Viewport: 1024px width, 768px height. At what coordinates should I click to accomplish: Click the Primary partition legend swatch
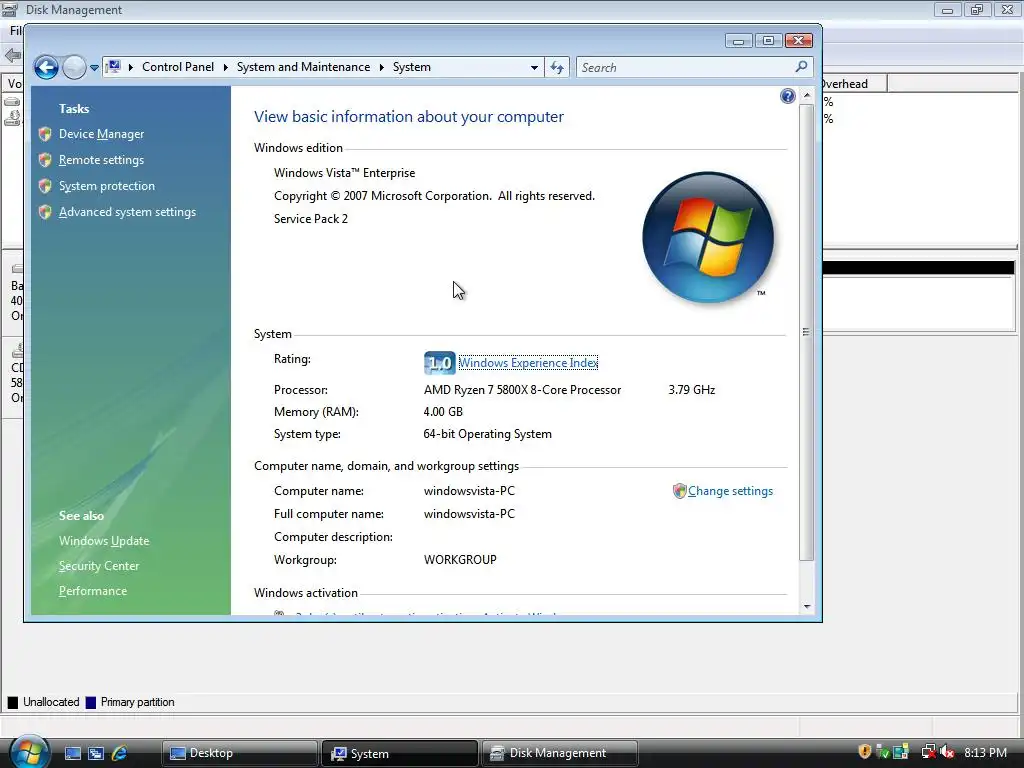coord(91,703)
